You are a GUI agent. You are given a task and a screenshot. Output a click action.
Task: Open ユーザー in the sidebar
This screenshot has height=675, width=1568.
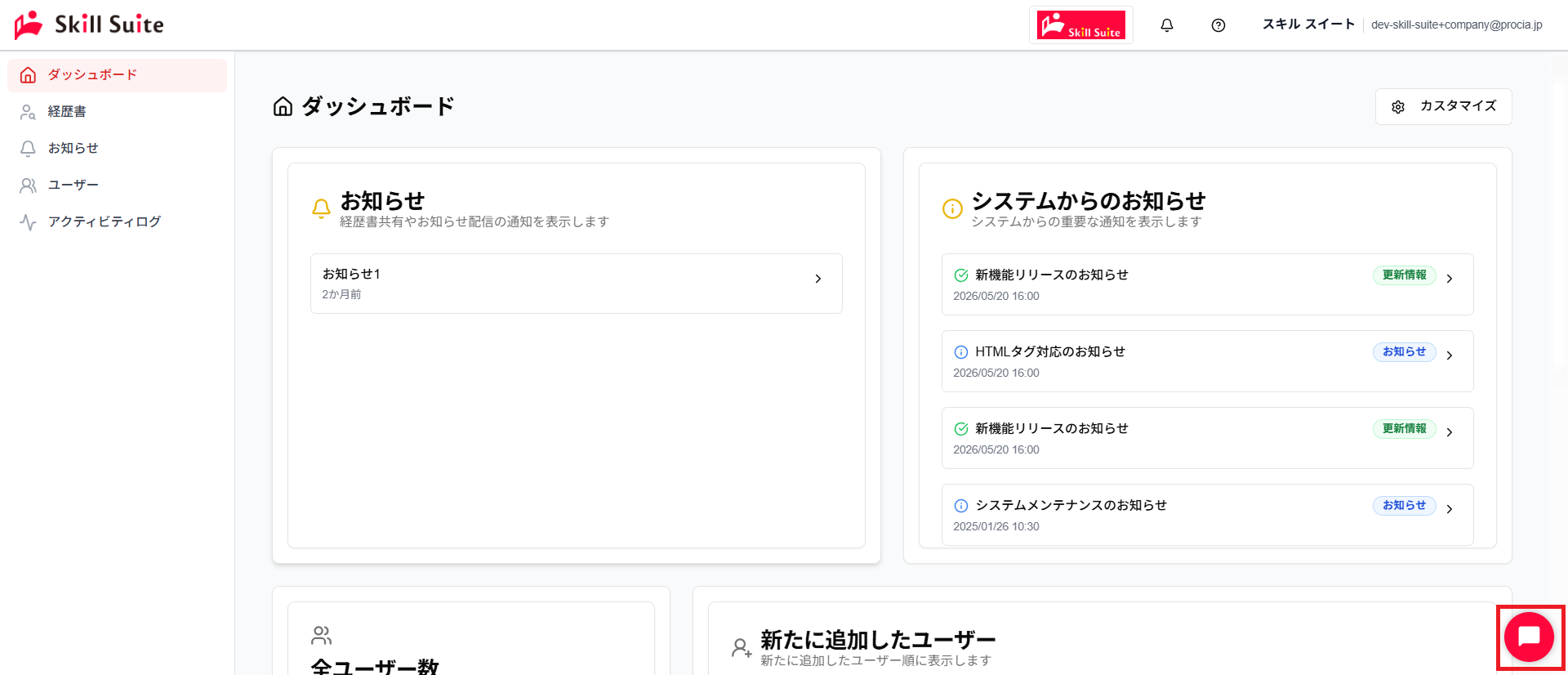(x=117, y=186)
